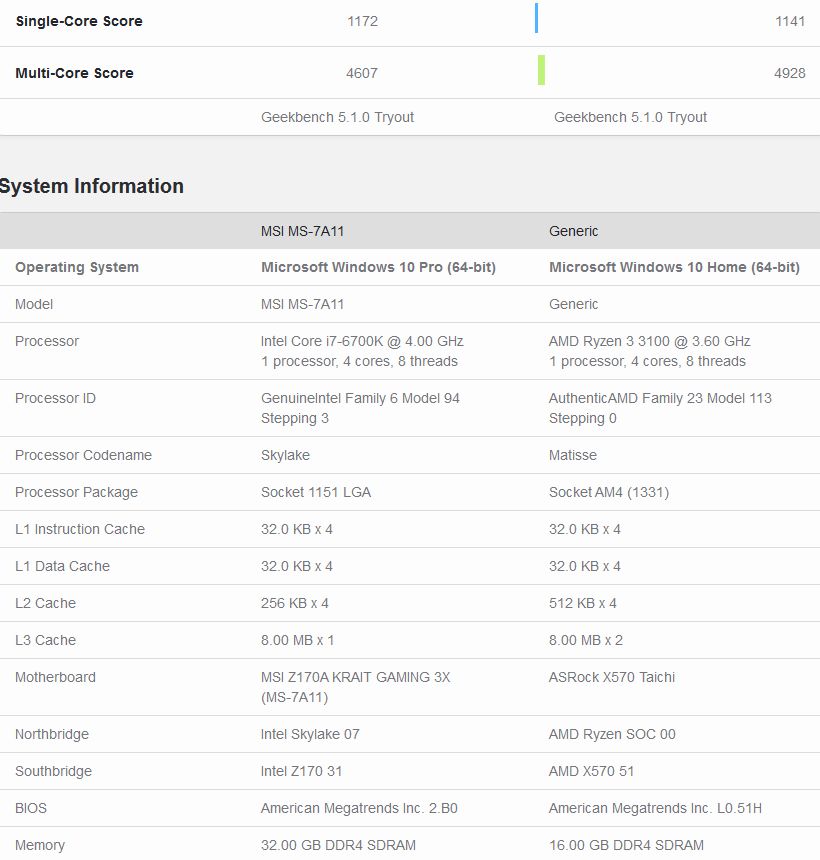Screen dimensions: 820x860
Task: Click the AMD Ryzen 3 3100 processor entry
Action: click(649, 341)
